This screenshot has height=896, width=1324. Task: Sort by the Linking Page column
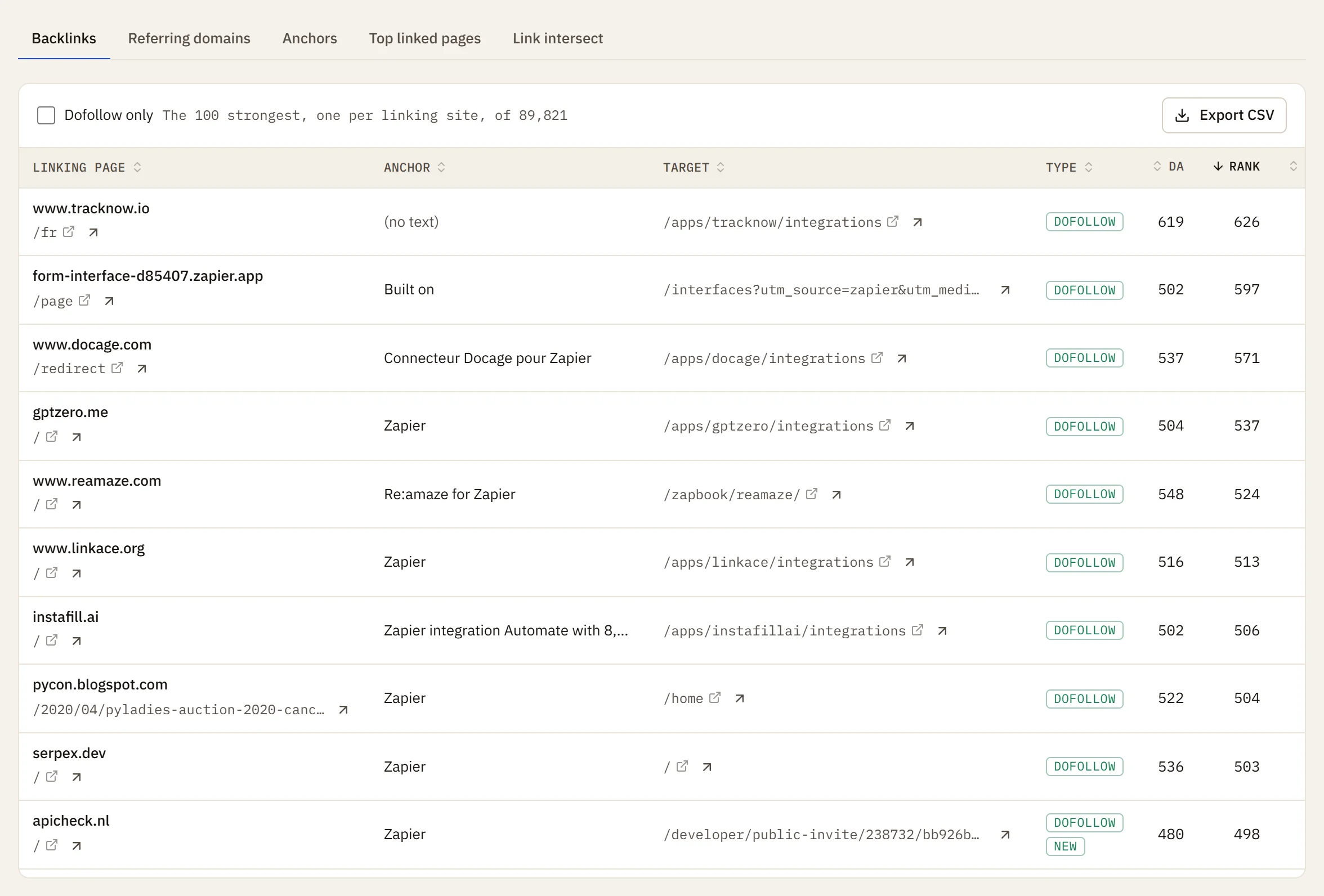pos(87,168)
